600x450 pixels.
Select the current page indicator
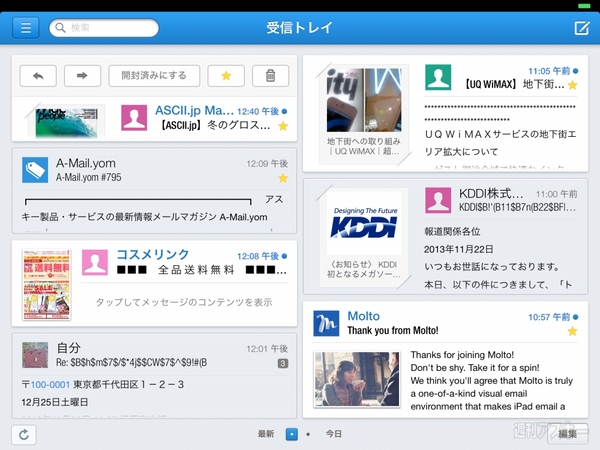[x=292, y=434]
